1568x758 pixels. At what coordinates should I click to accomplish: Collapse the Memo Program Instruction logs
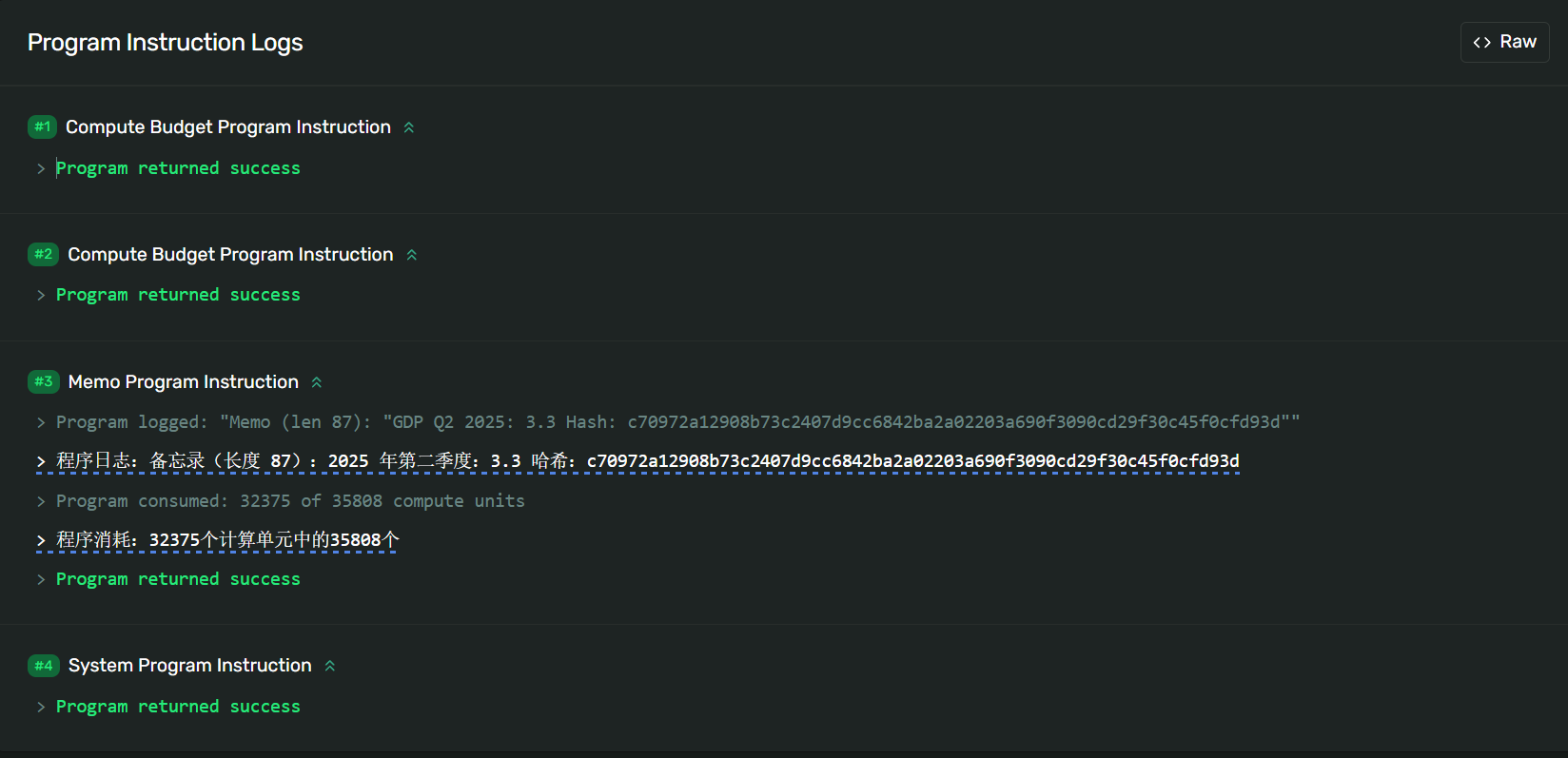click(317, 382)
